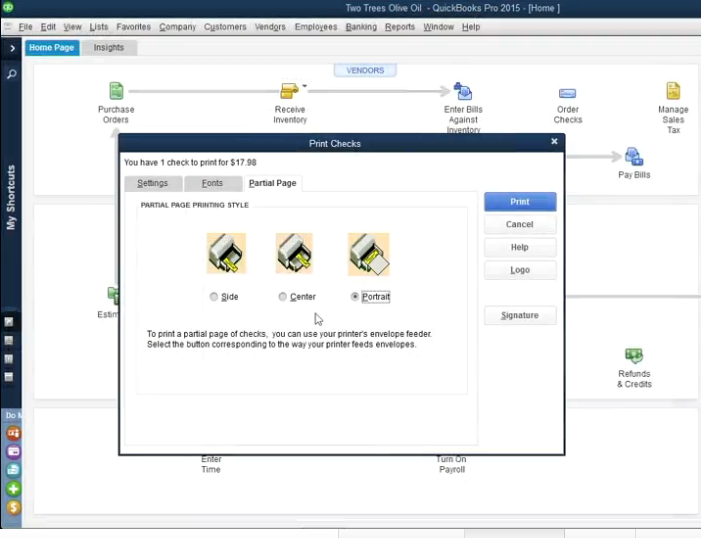Open the Help menu in menu bar

click(x=471, y=27)
